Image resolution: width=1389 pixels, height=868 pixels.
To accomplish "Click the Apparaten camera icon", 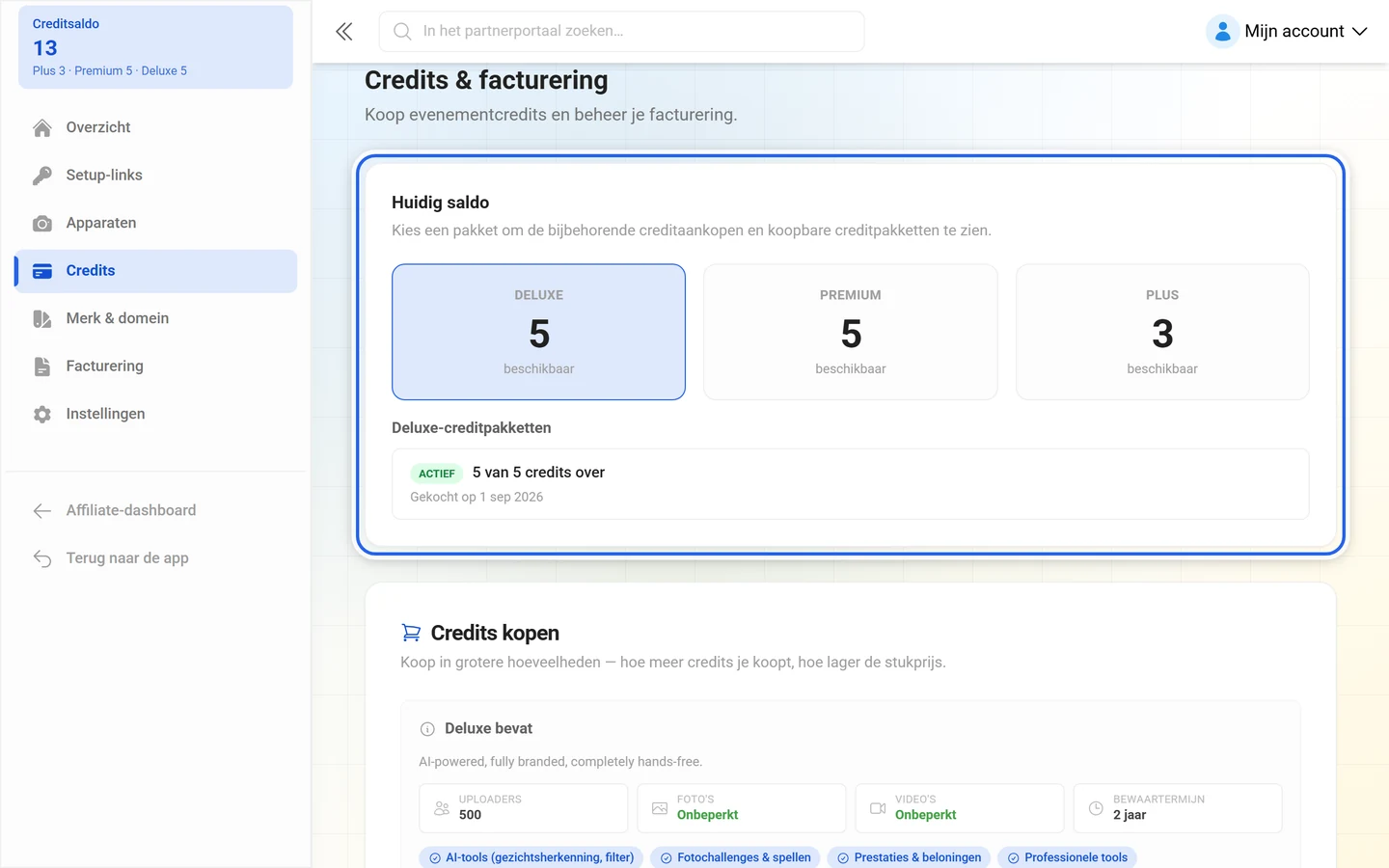I will pos(42,224).
